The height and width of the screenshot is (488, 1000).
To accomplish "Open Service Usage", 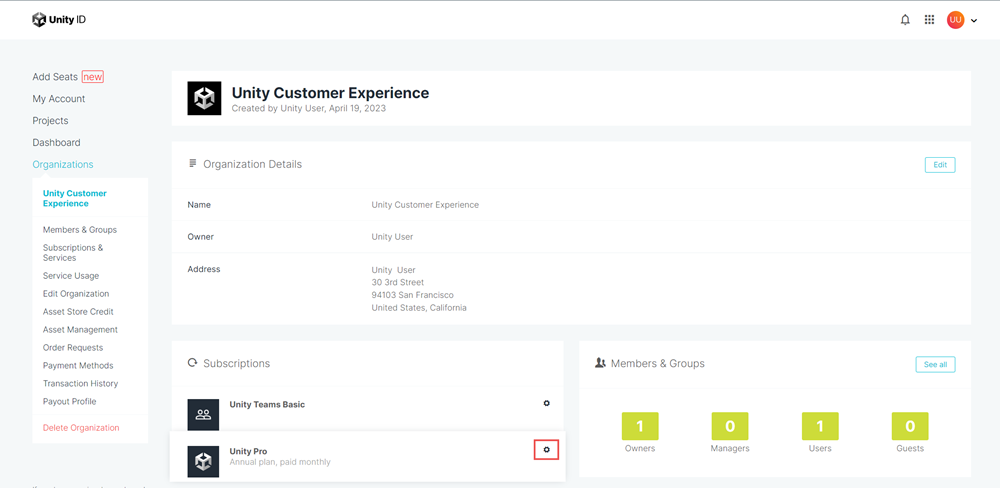I will (71, 276).
